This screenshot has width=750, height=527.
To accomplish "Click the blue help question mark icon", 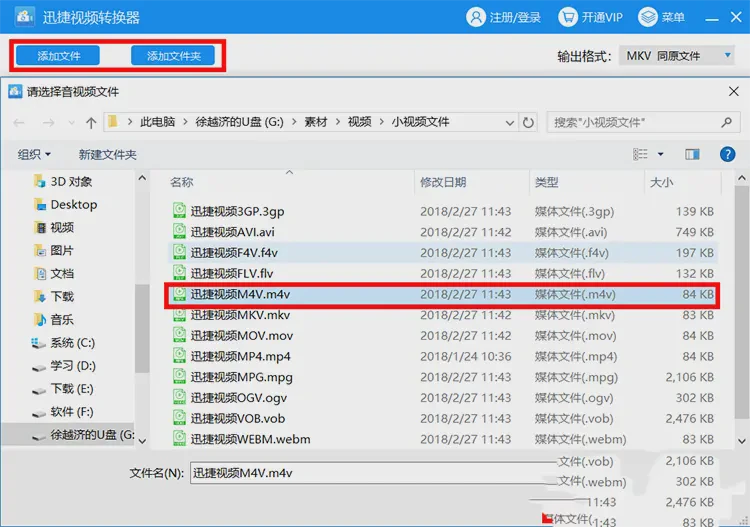I will pos(728,154).
